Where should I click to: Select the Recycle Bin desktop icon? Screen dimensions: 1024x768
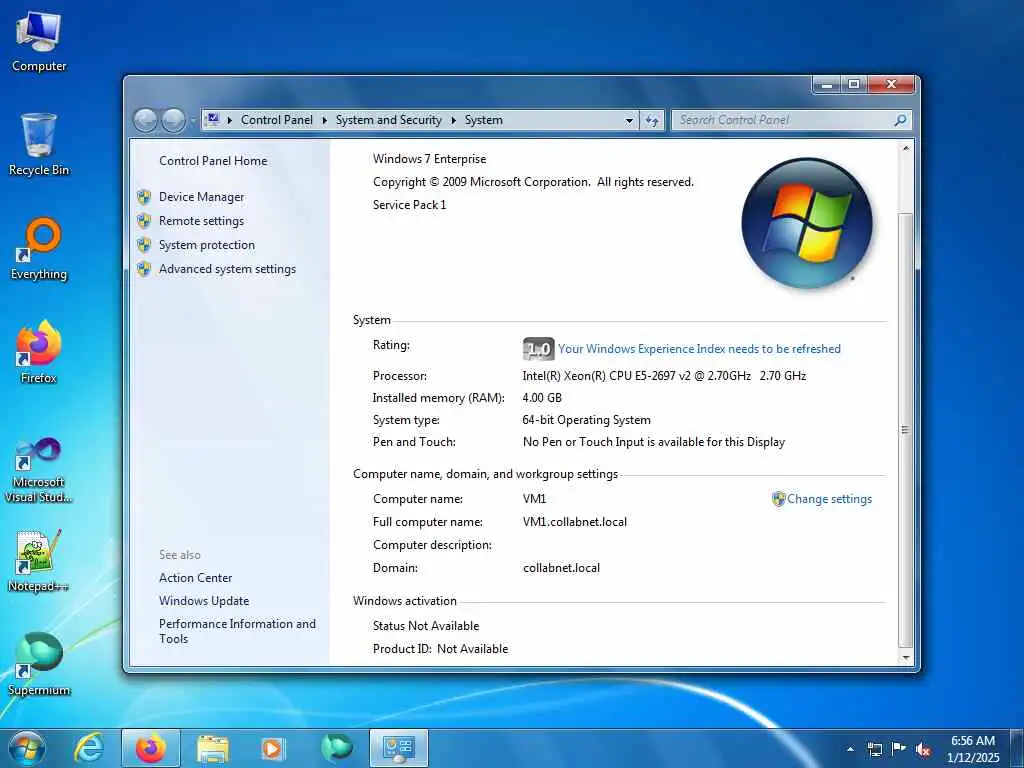coord(39,144)
